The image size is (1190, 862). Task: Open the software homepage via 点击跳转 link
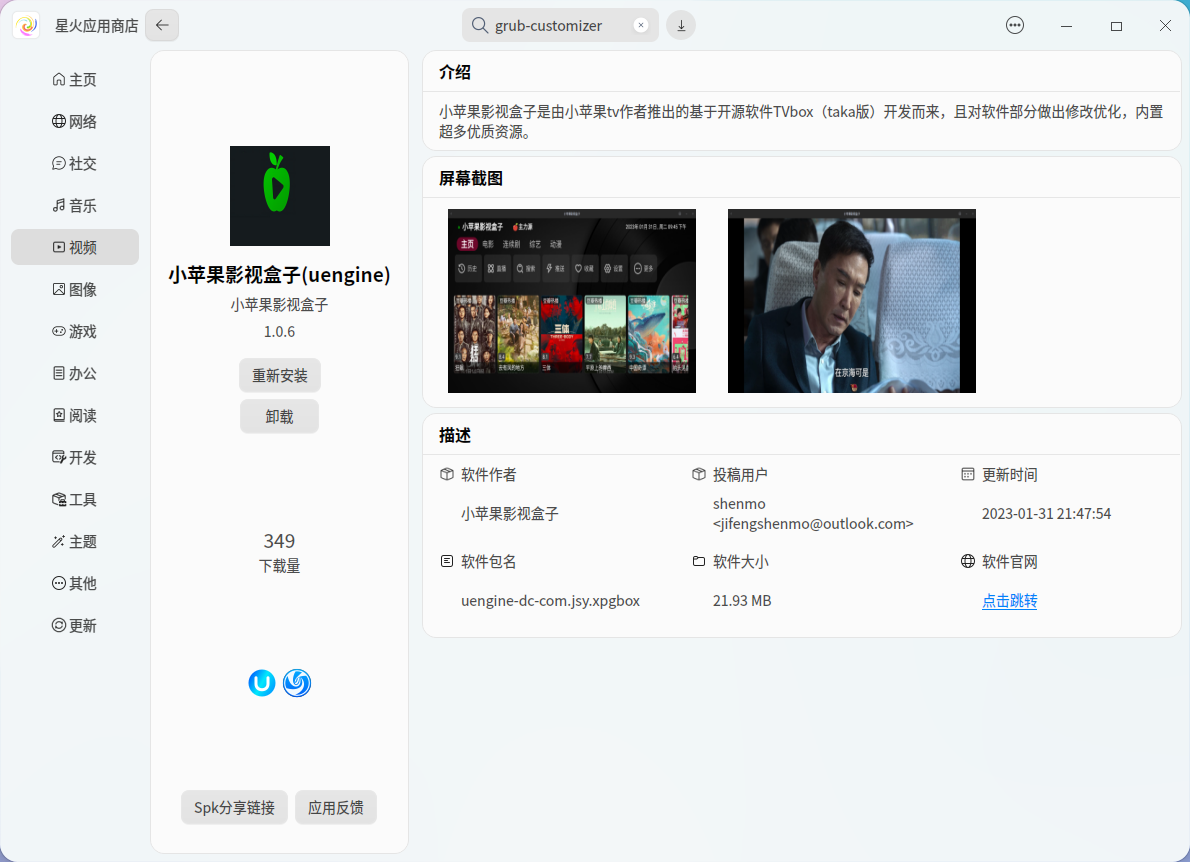click(x=1009, y=601)
